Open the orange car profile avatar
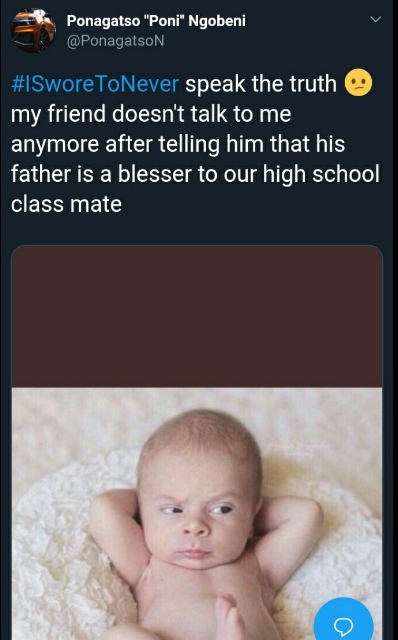The width and height of the screenshot is (398, 640). click(33, 31)
